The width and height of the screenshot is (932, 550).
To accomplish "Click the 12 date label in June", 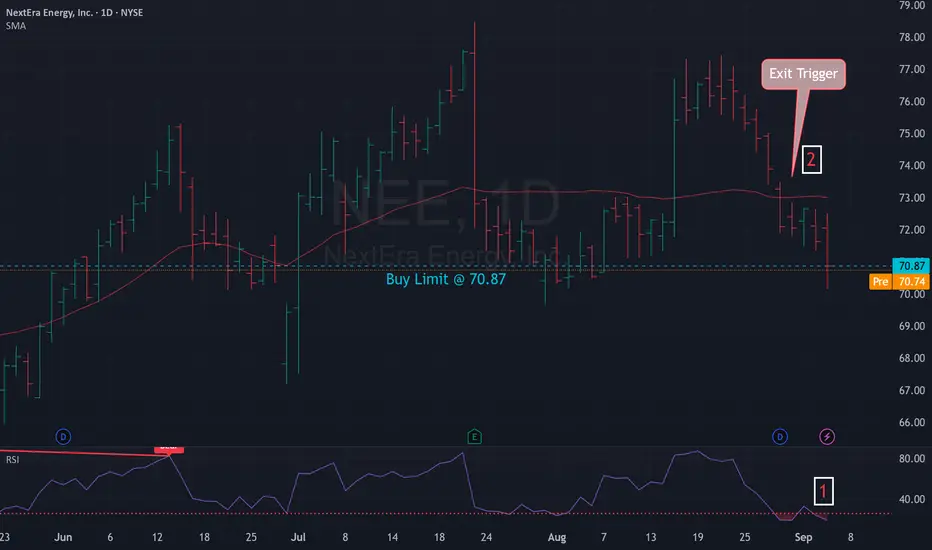I will click(x=157, y=537).
